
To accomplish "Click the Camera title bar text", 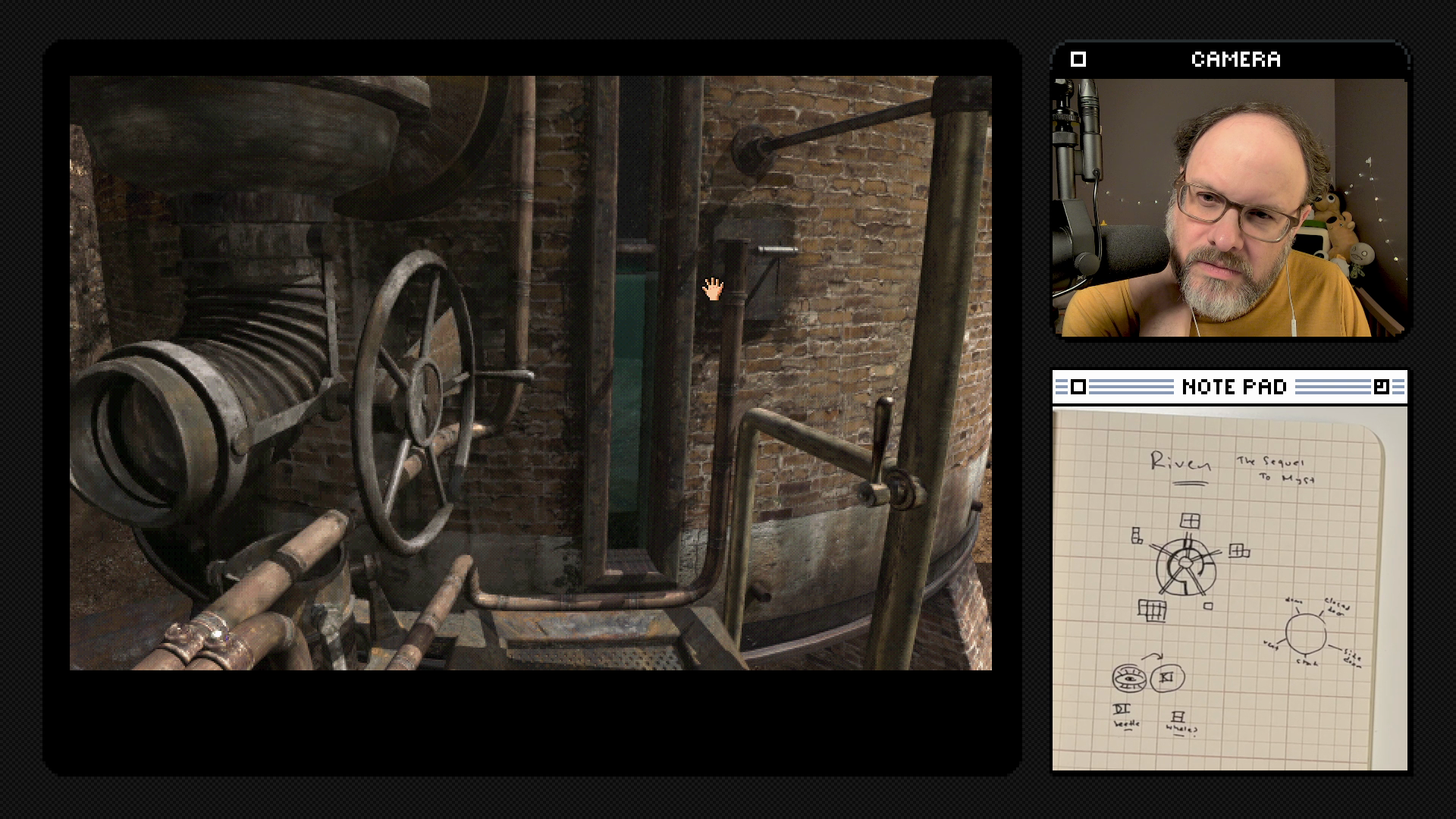I will click(x=1235, y=59).
